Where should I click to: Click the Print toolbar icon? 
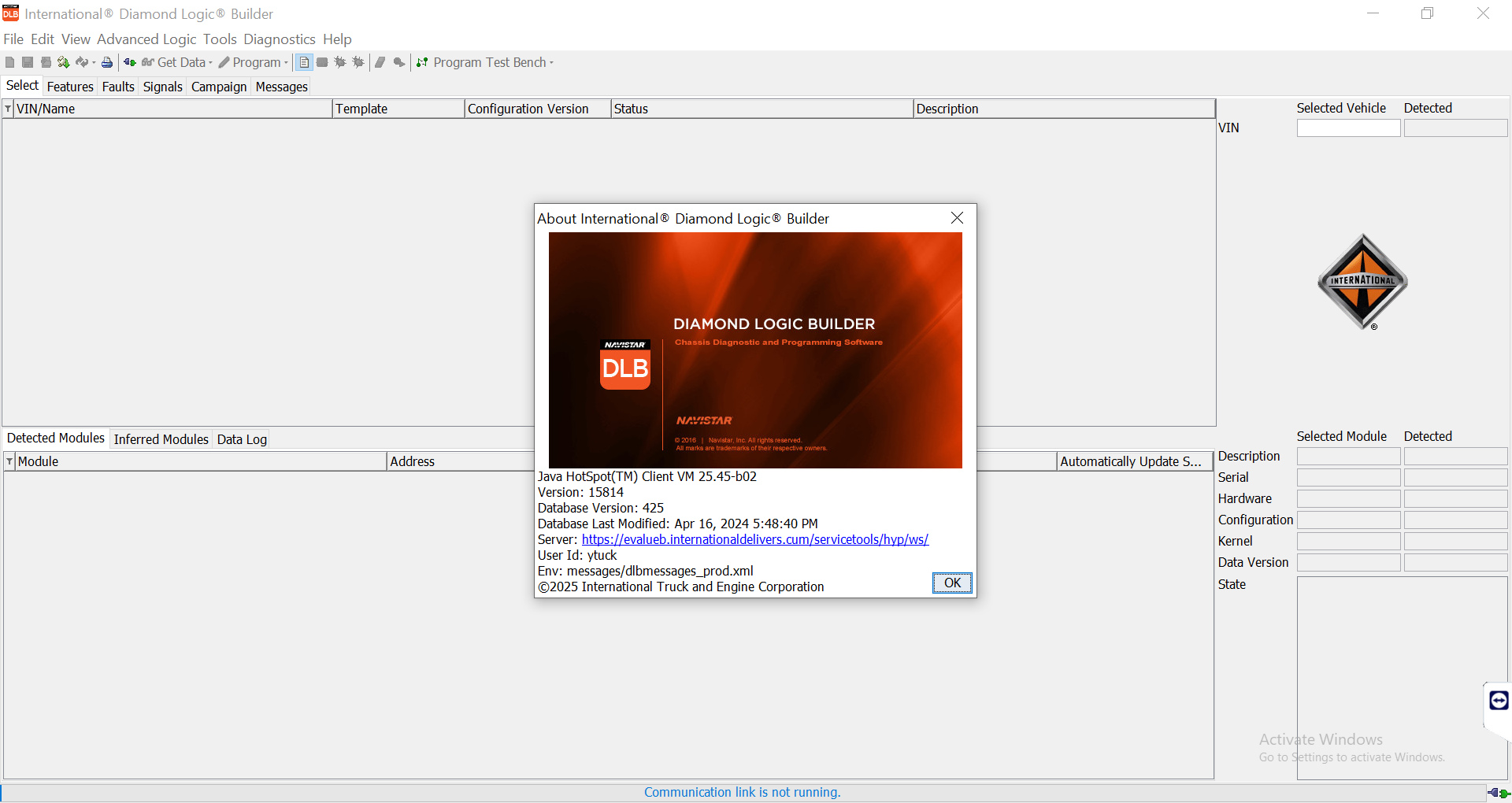107,62
